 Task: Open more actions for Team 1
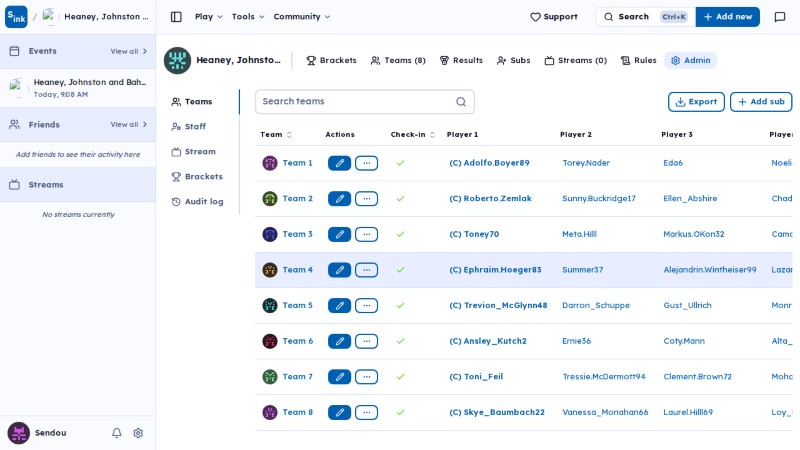[366, 163]
